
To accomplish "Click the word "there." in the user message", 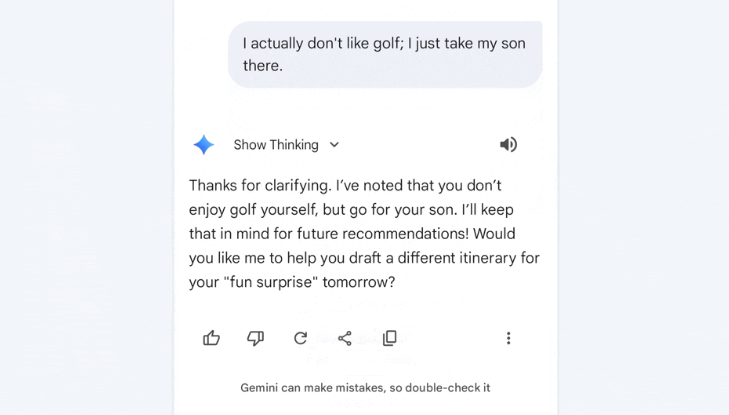I will (x=263, y=65).
